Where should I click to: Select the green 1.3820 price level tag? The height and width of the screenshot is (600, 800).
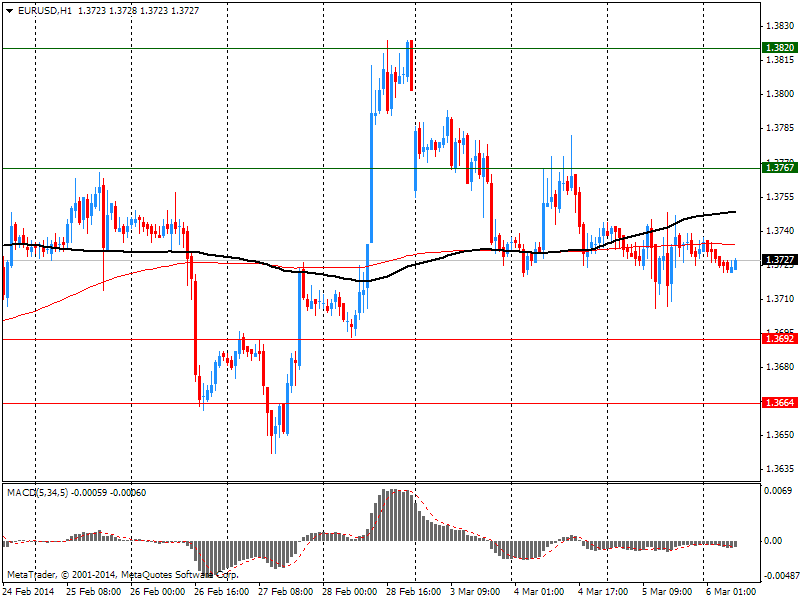779,48
